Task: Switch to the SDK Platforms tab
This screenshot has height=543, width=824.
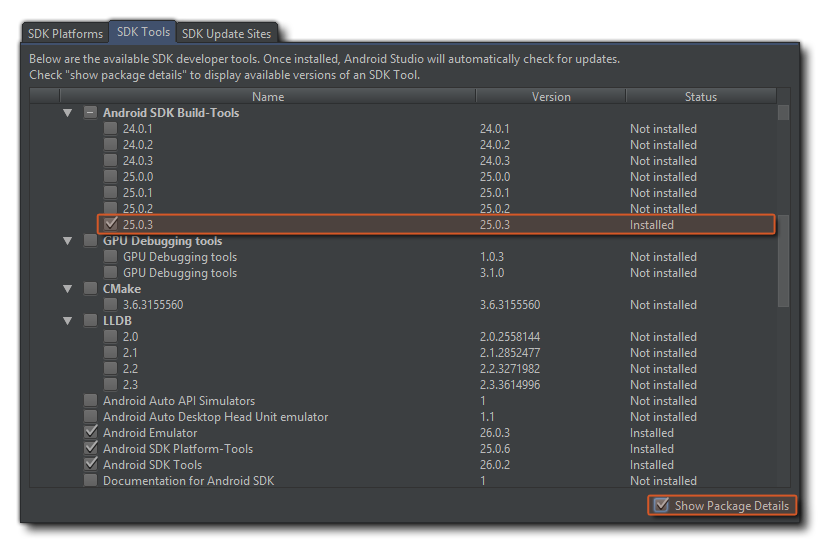Action: click(64, 34)
